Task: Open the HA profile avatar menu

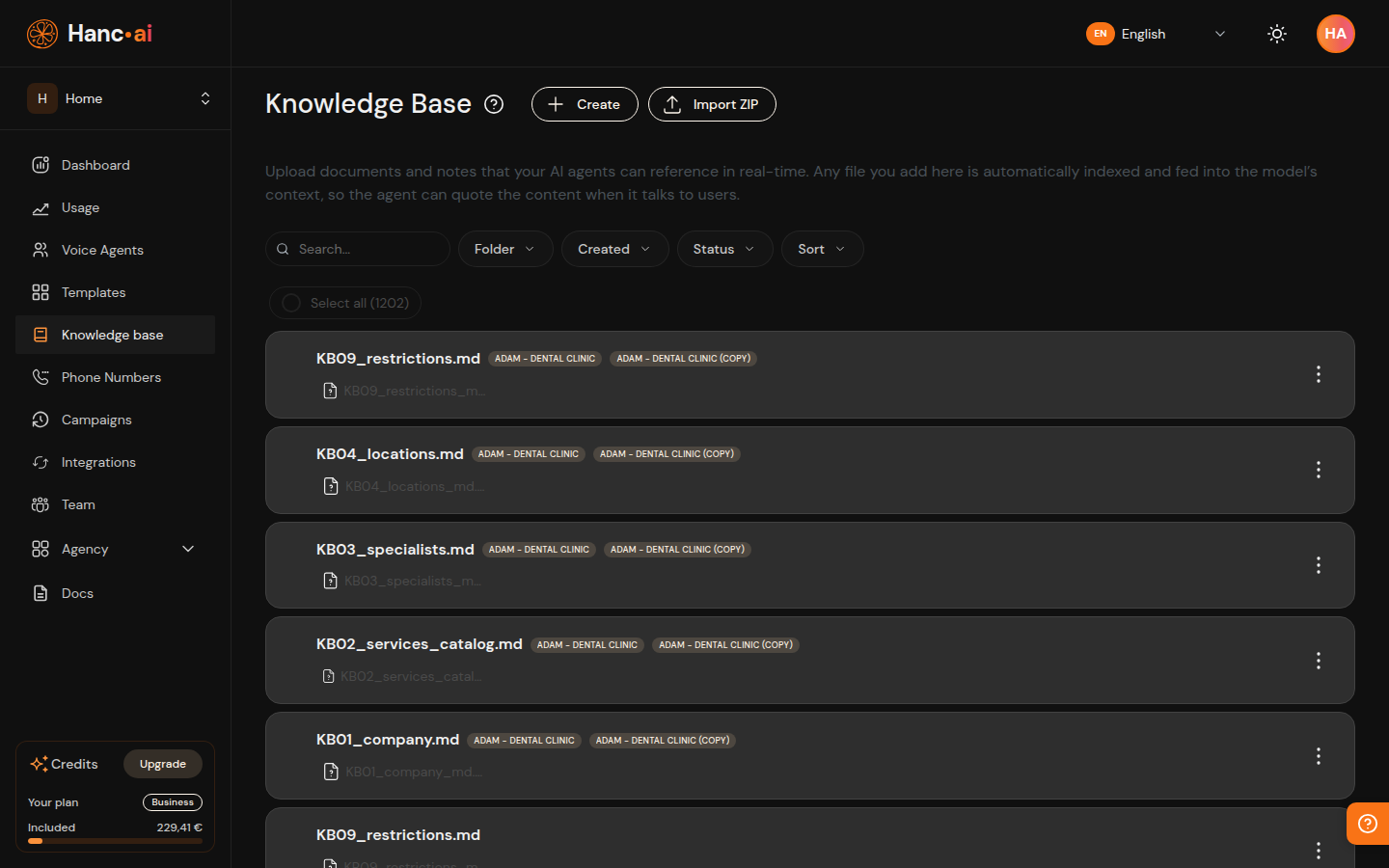Action: [x=1336, y=34]
